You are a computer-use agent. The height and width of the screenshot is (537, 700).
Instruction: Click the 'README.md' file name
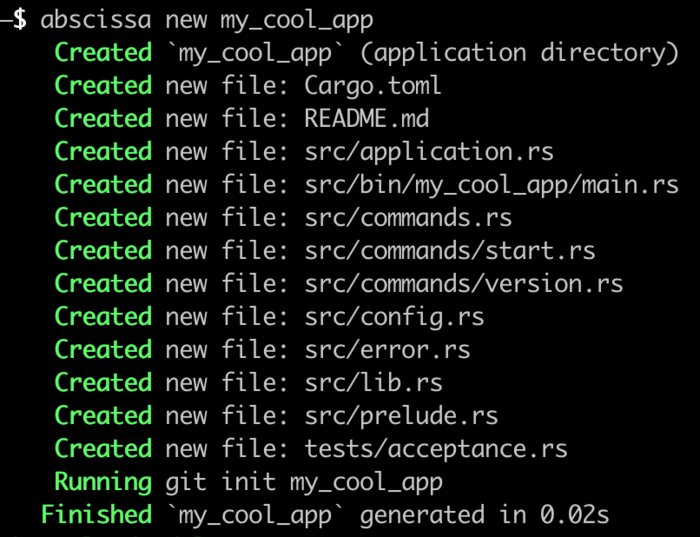(x=366, y=119)
